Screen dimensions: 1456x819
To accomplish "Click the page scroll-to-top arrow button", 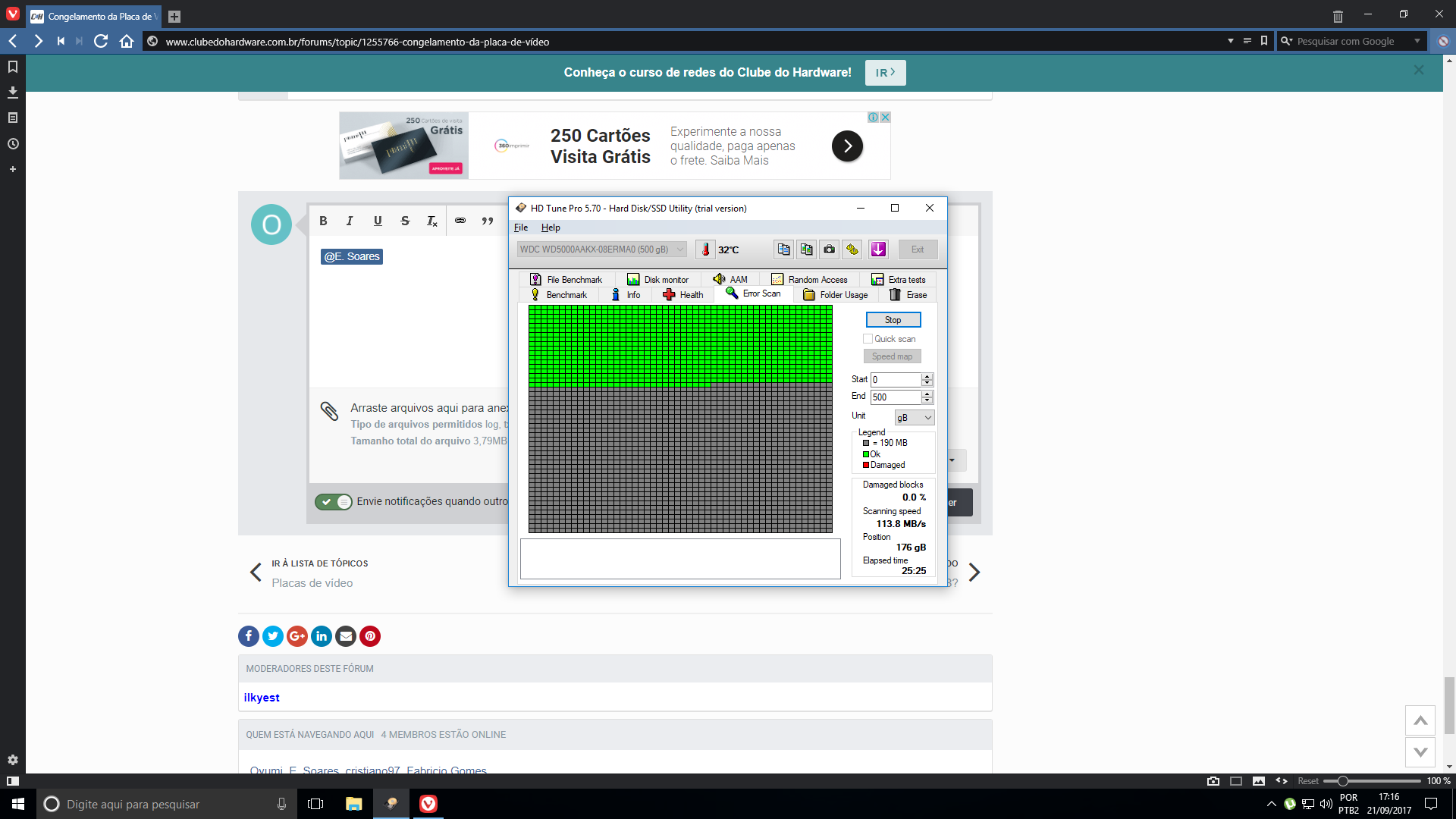I will [1420, 720].
